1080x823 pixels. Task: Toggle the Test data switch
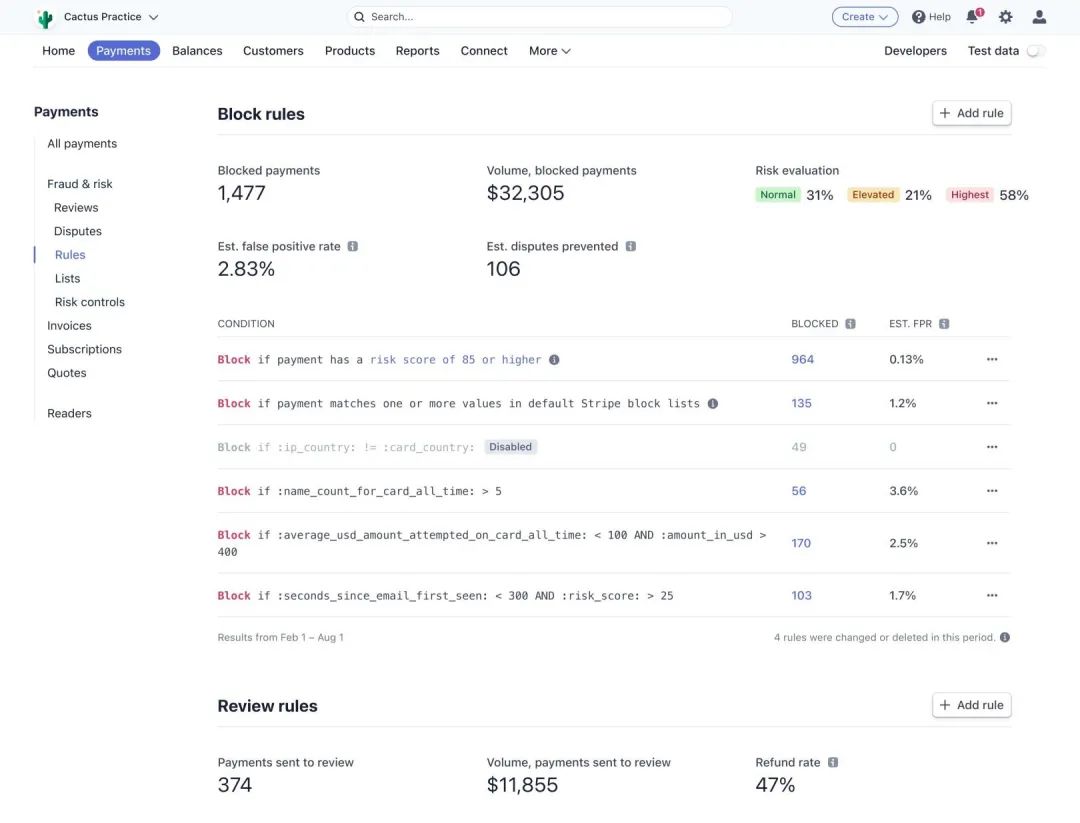pyautogui.click(x=1036, y=50)
